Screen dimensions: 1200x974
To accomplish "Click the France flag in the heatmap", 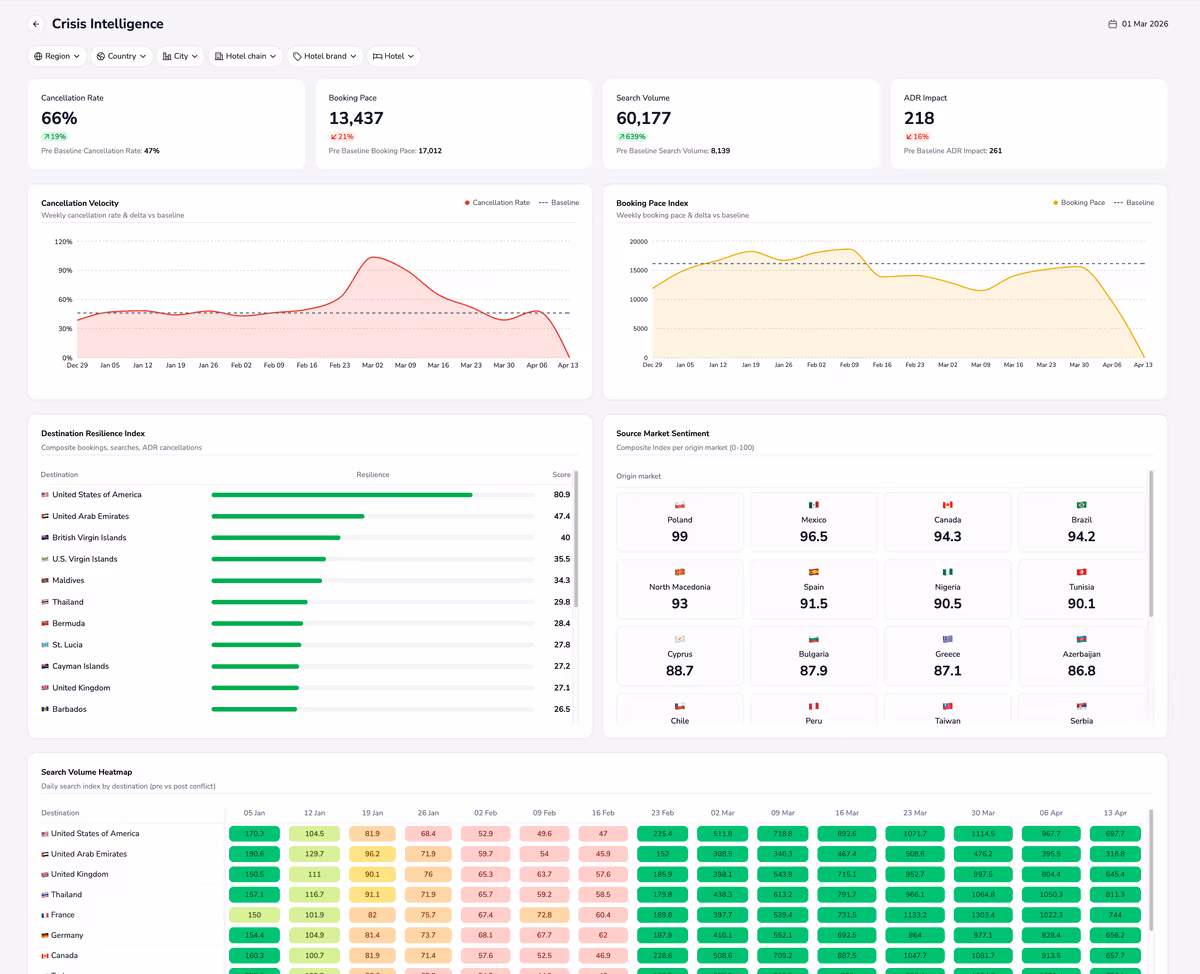I will pos(45,915).
